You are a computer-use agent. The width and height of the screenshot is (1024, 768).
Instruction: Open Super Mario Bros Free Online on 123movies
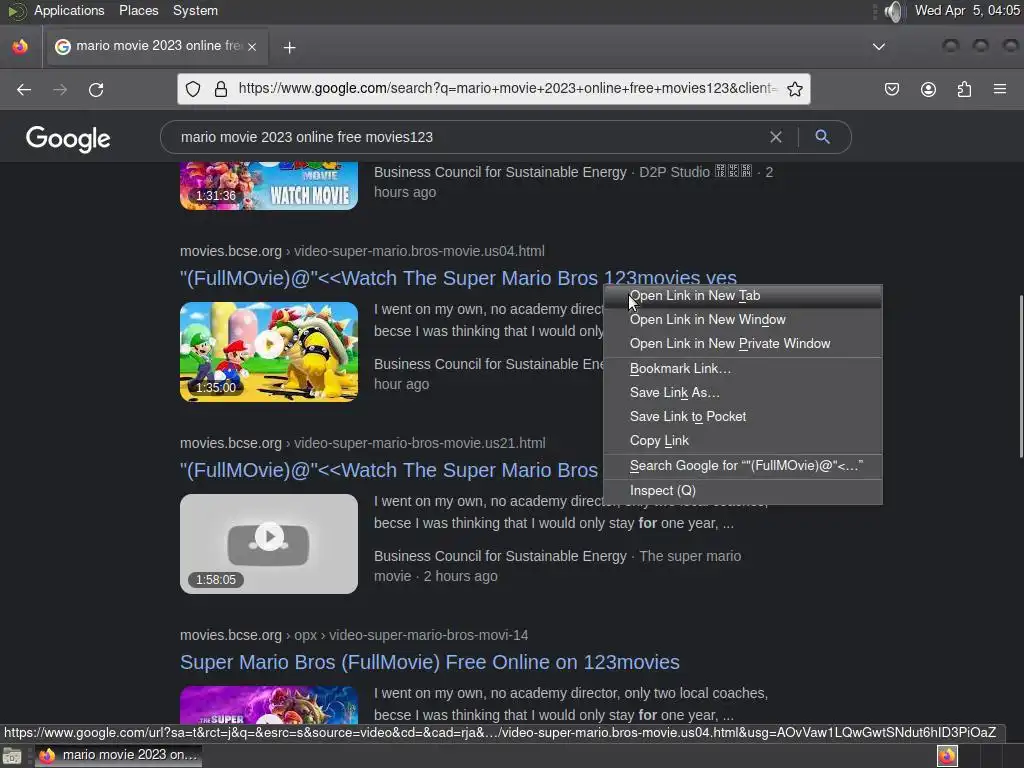point(430,662)
